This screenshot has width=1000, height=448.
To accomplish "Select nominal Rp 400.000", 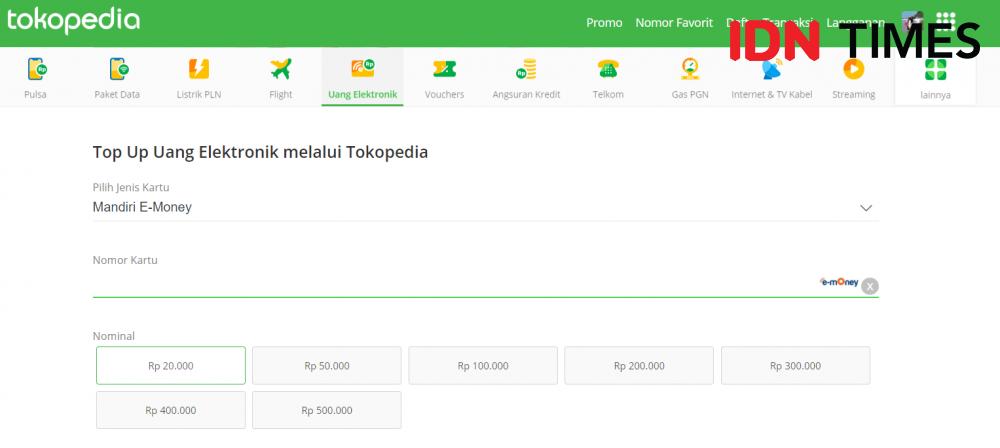I will [171, 410].
